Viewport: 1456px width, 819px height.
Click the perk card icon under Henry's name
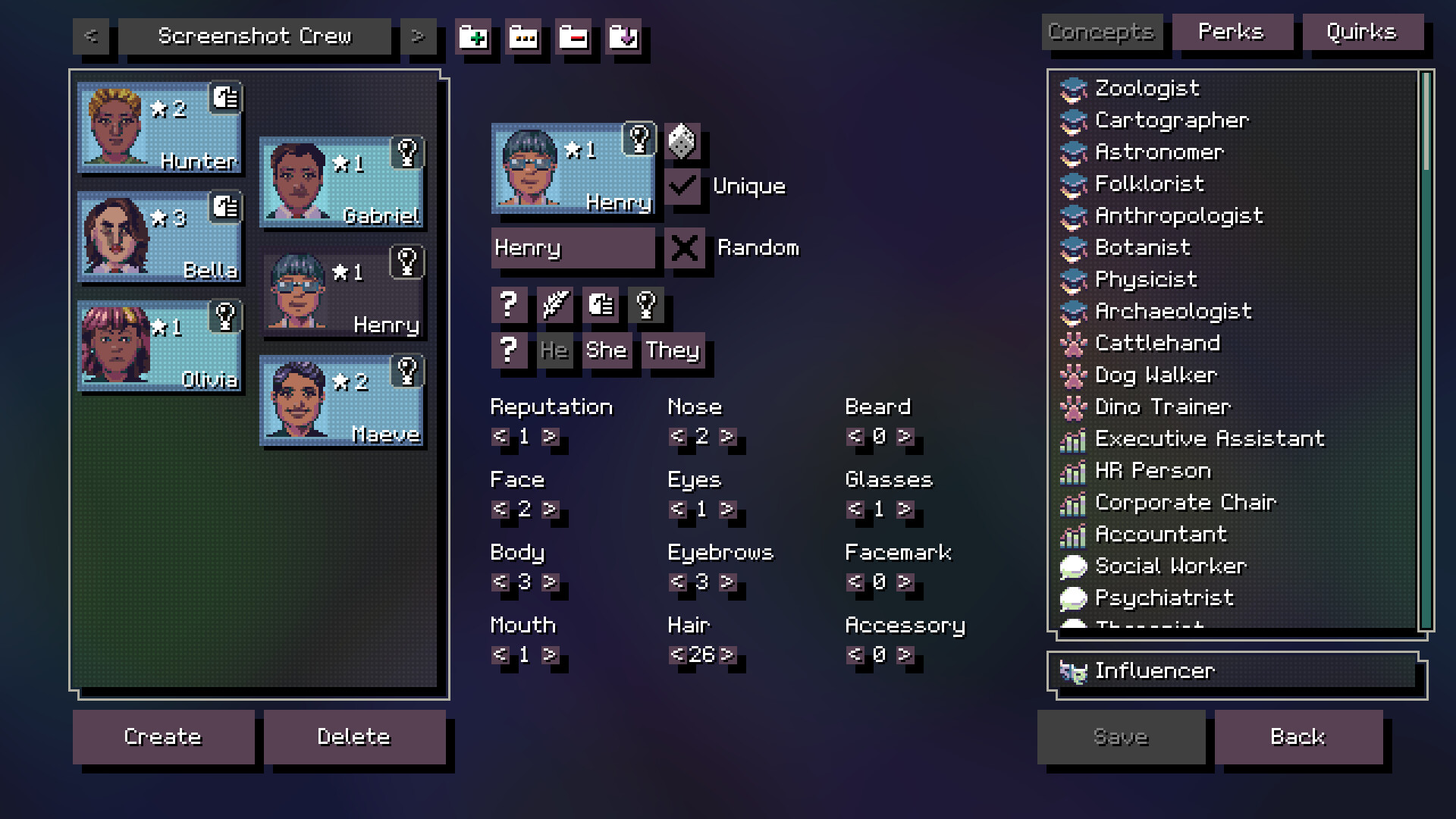point(600,305)
